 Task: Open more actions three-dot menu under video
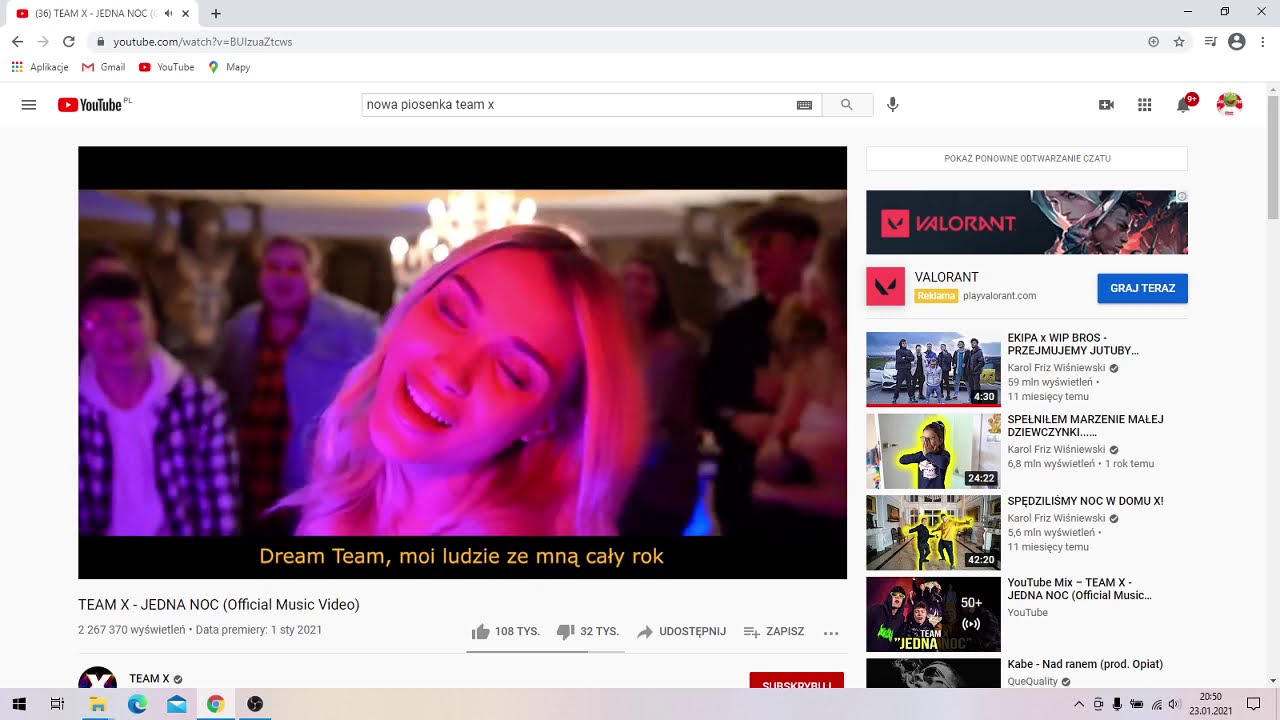830,632
